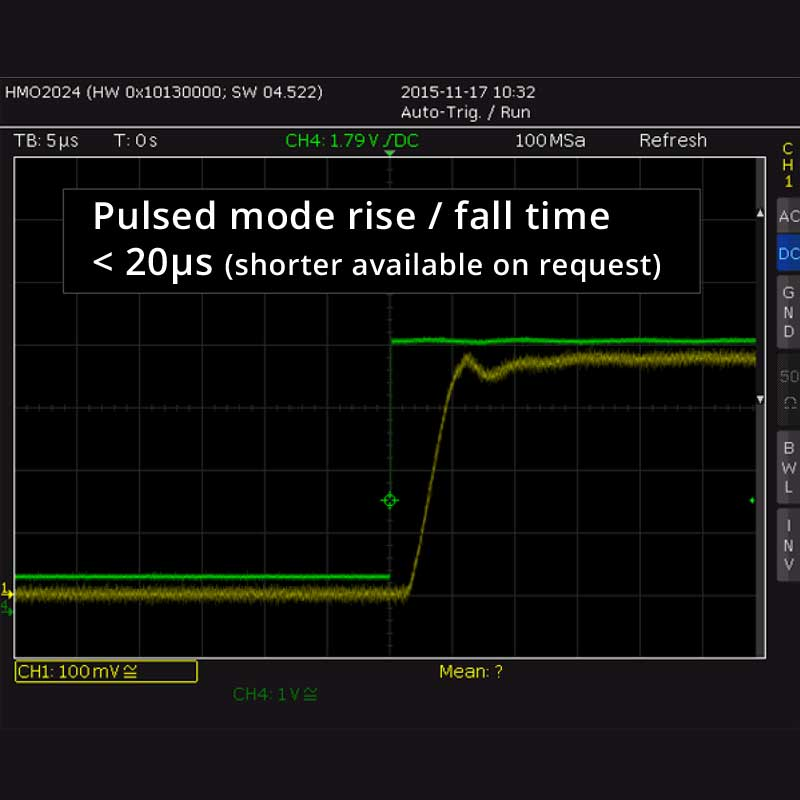Select DC coupling in CH1 menu

click(x=788, y=254)
